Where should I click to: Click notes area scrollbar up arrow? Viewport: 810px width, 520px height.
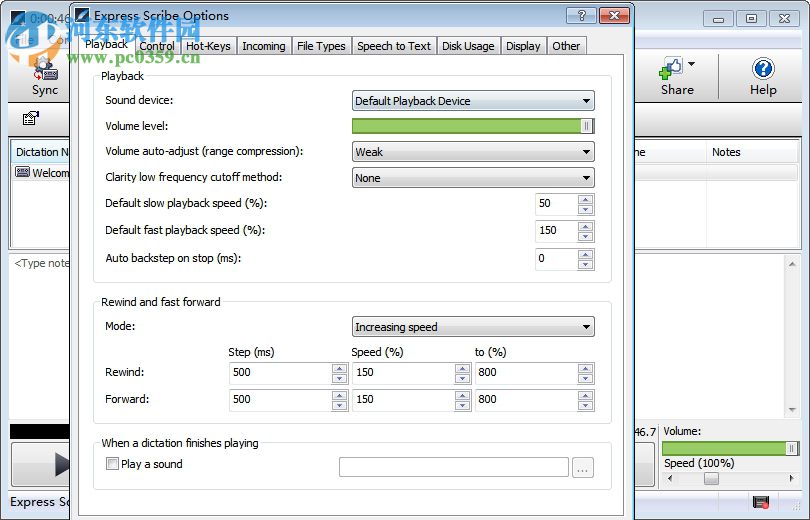tap(792, 264)
